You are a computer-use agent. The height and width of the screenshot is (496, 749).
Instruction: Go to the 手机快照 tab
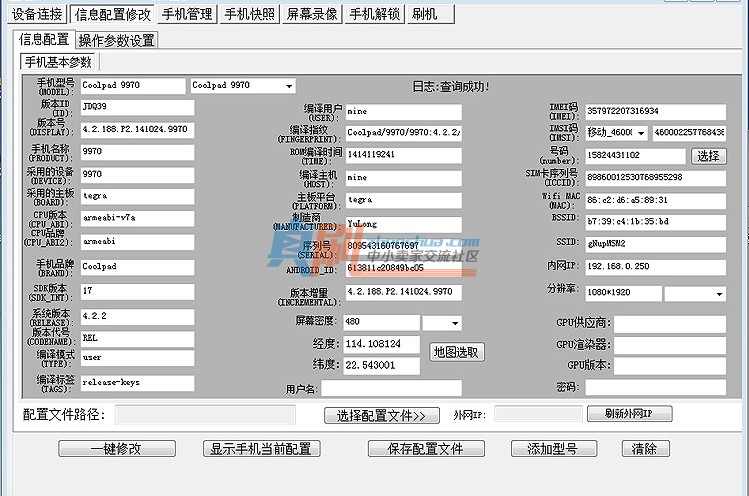(x=250, y=14)
